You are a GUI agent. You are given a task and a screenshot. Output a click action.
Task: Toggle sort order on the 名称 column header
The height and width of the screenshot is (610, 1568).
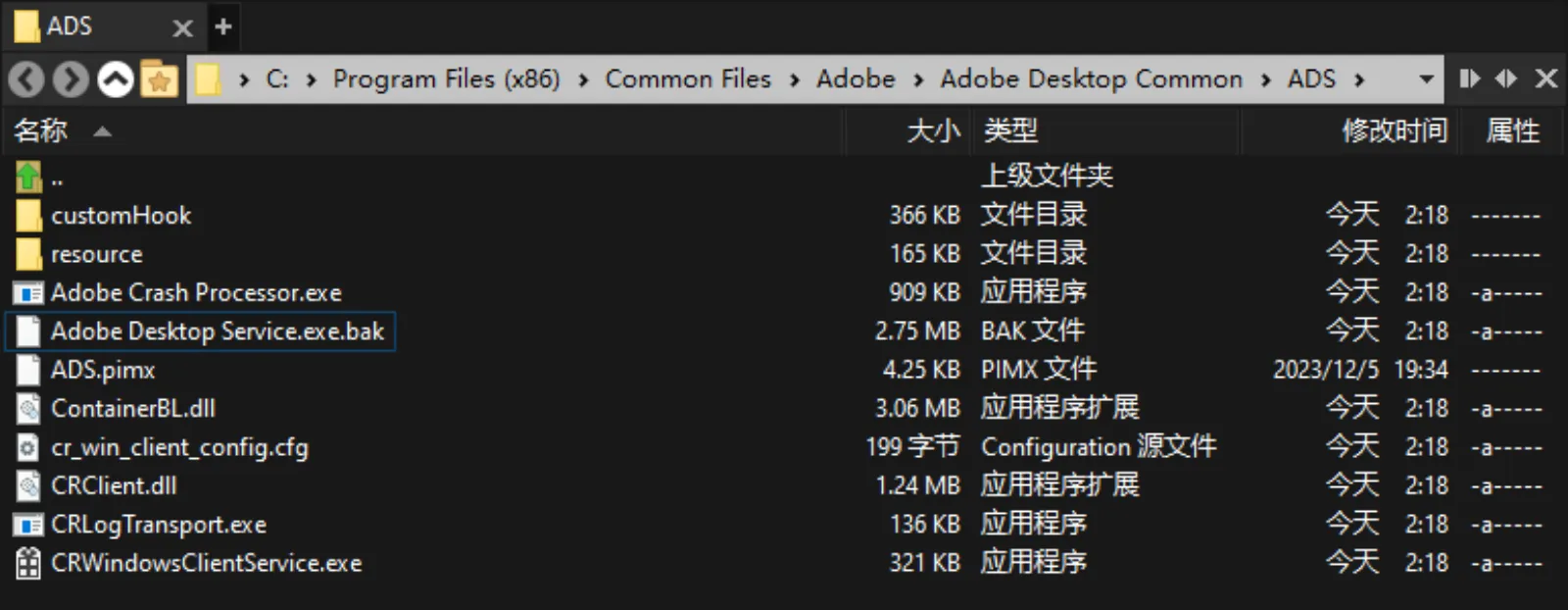39,131
